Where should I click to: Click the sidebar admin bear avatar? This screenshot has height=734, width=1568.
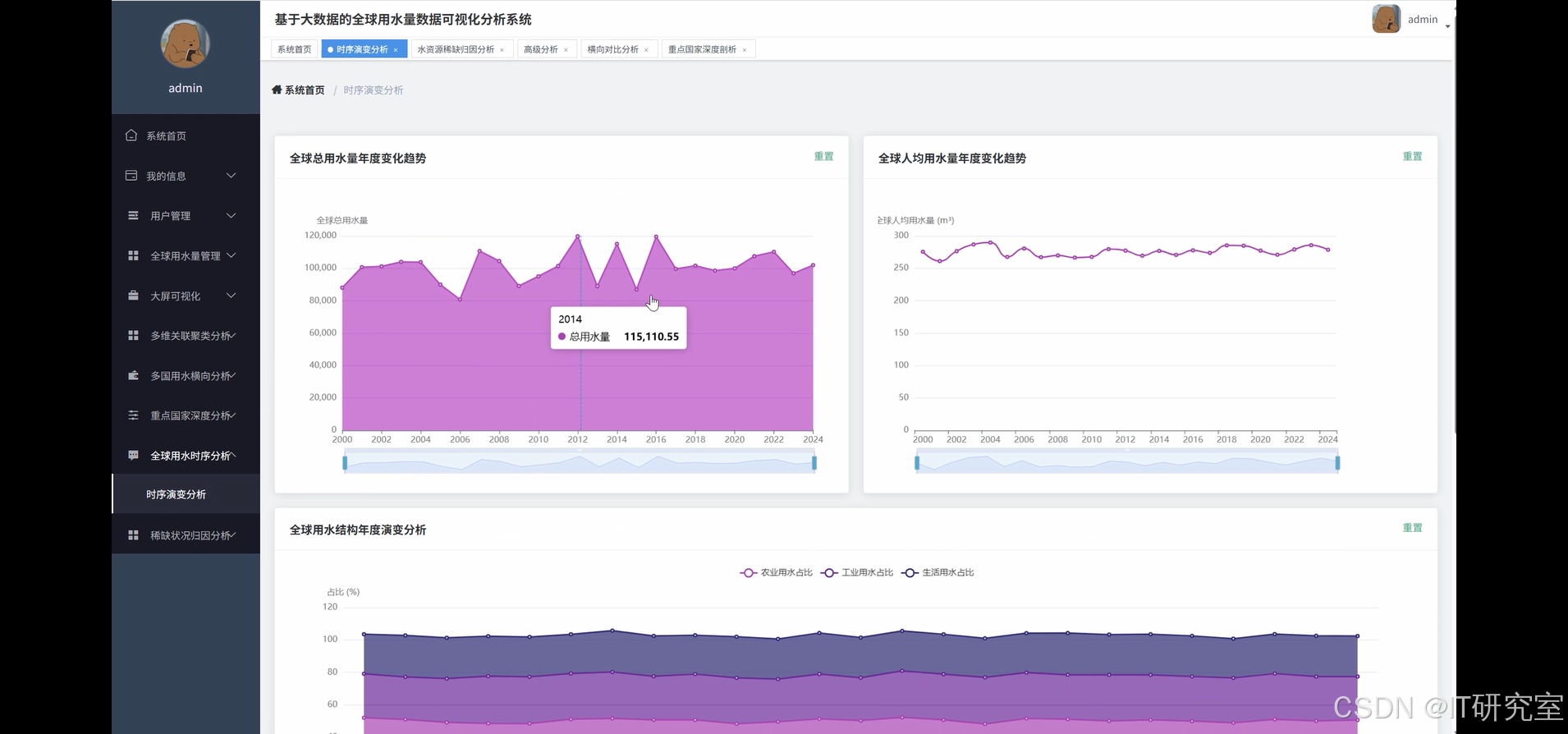click(186, 44)
